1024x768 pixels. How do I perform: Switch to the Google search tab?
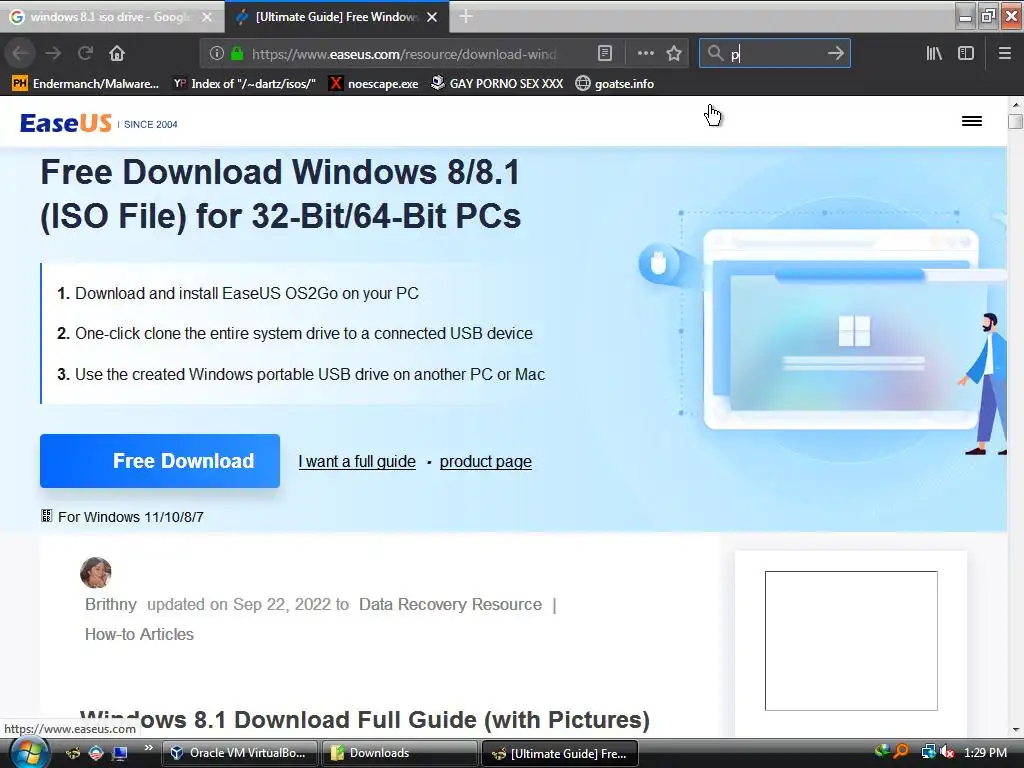coord(111,17)
